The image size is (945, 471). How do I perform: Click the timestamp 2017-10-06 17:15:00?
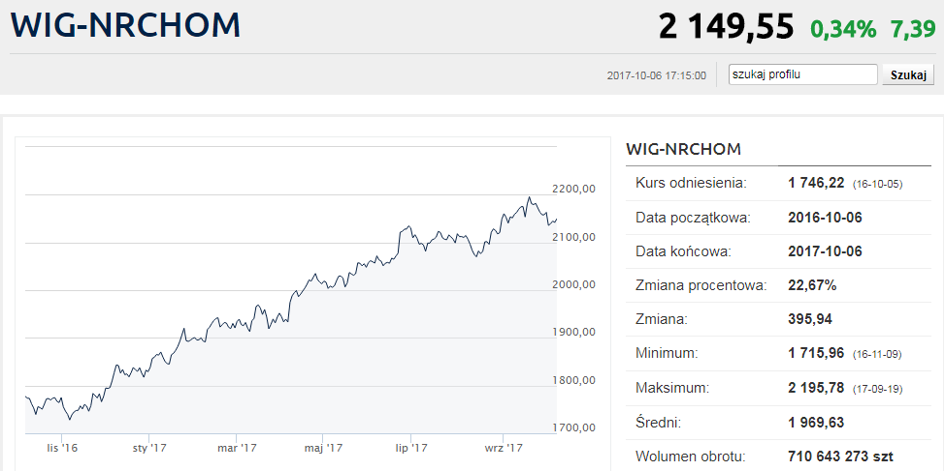pyautogui.click(x=656, y=76)
